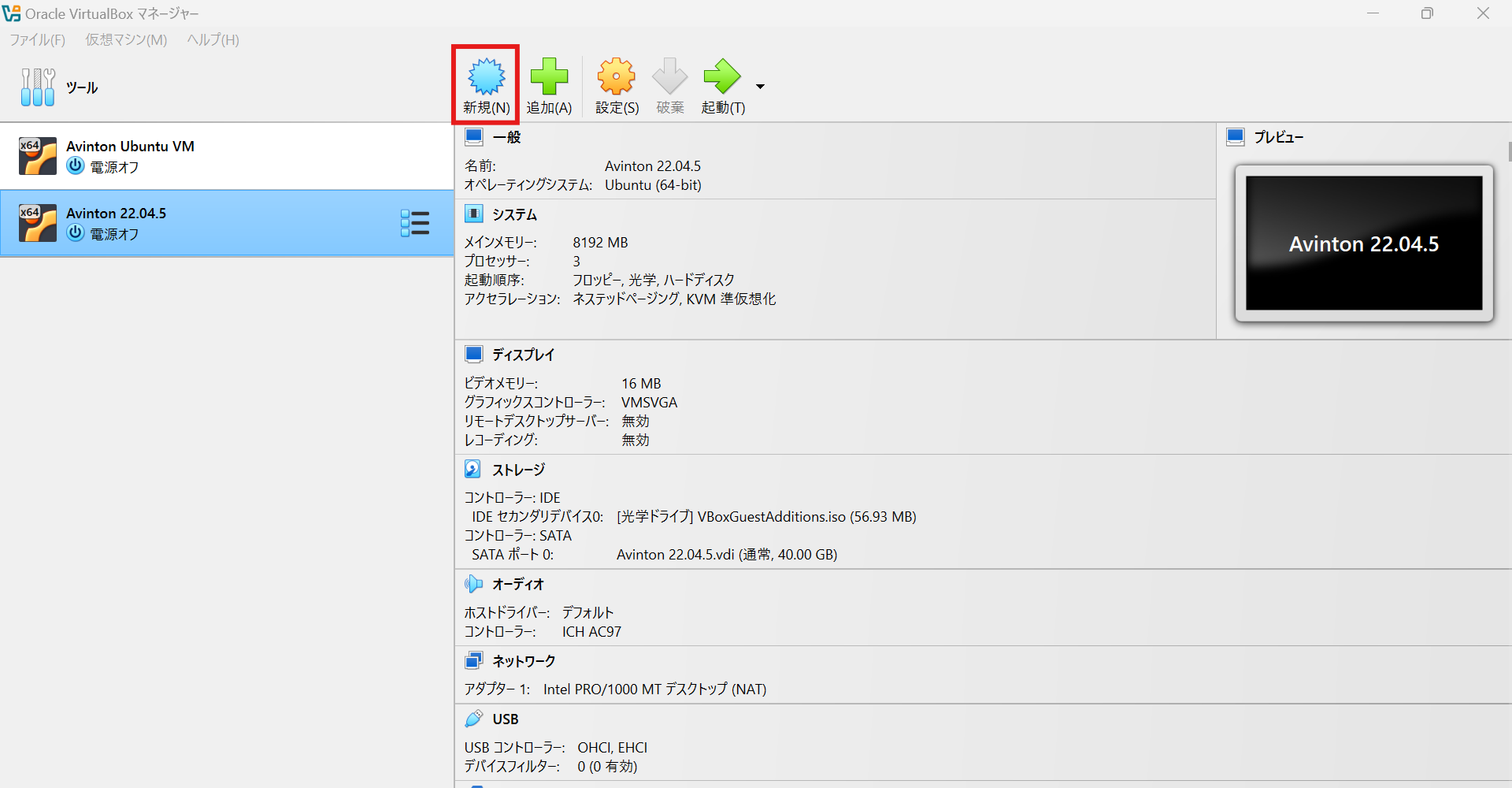Click Avinton Ubuntu VM's x64 OS icon
The height and width of the screenshot is (788, 1512).
click(x=38, y=156)
